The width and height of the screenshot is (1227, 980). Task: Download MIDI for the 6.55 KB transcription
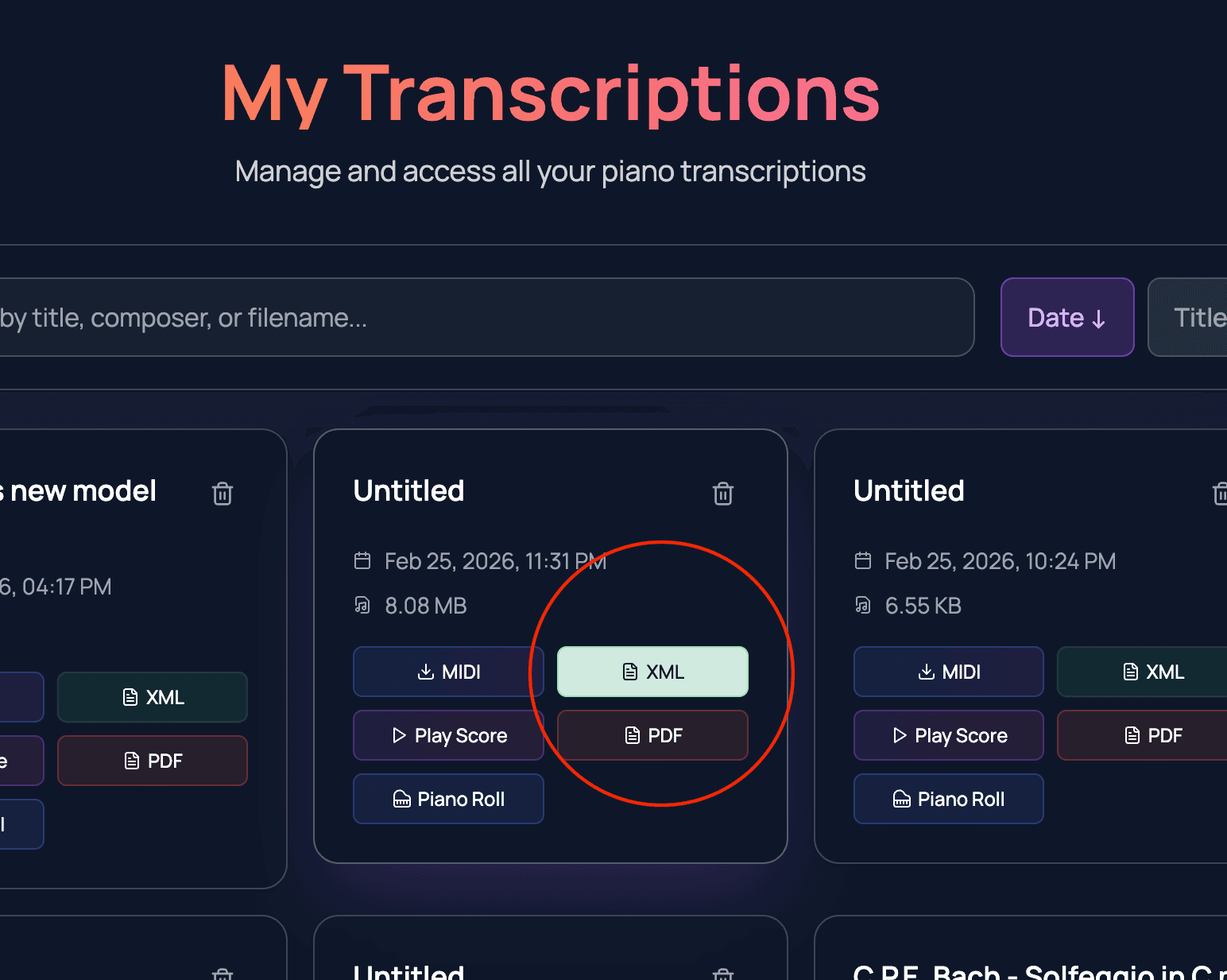948,672
